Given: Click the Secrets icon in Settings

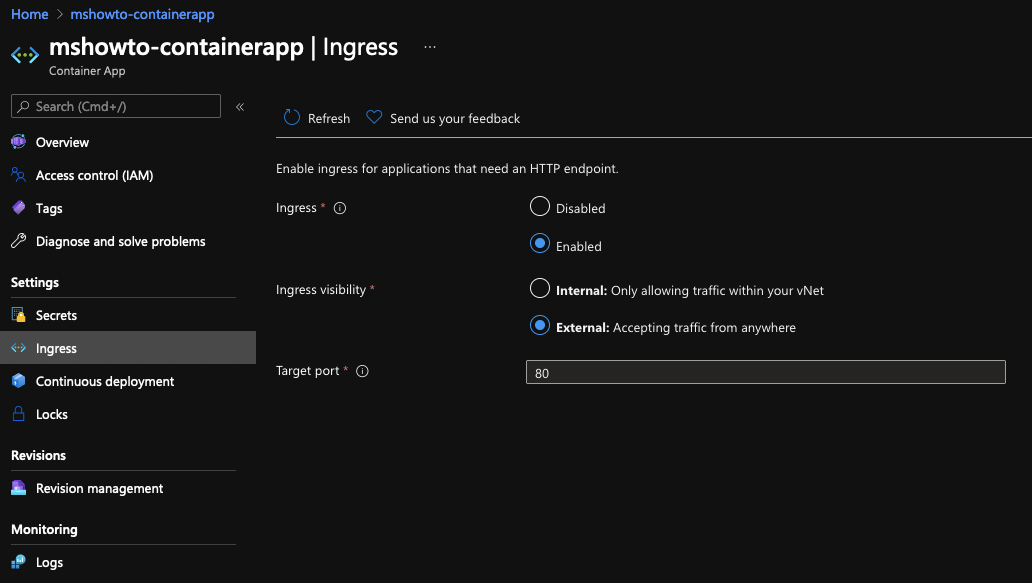Looking at the screenshot, I should [x=18, y=315].
